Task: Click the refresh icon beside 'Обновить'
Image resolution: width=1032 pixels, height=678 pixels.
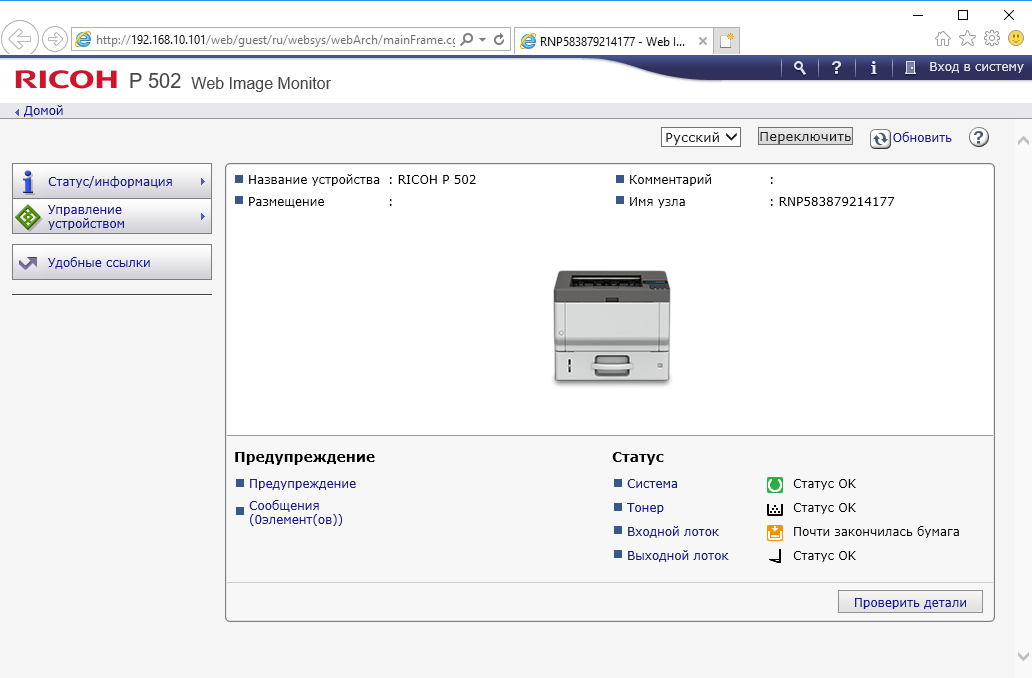Action: click(x=880, y=138)
